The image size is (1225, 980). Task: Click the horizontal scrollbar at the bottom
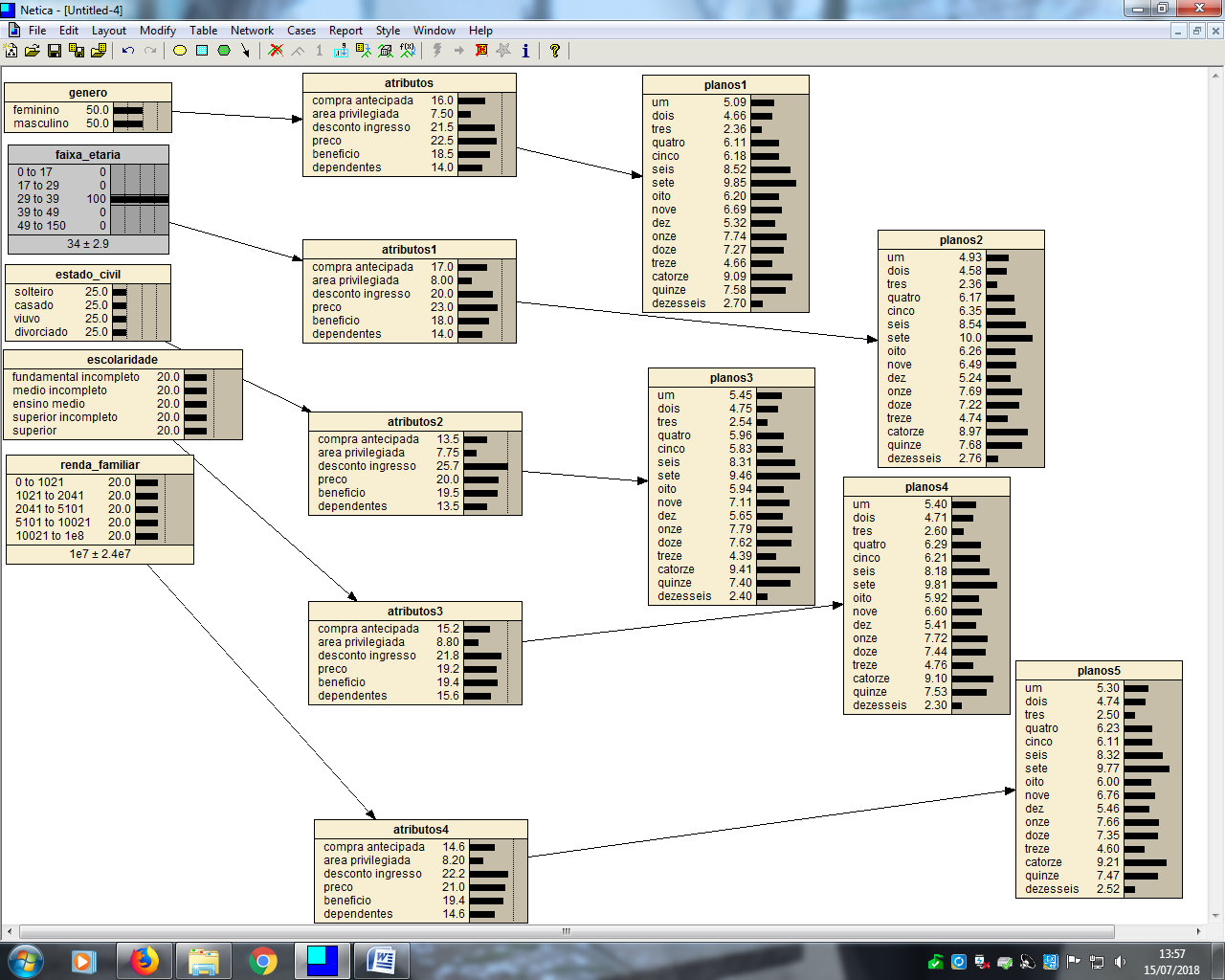567,931
